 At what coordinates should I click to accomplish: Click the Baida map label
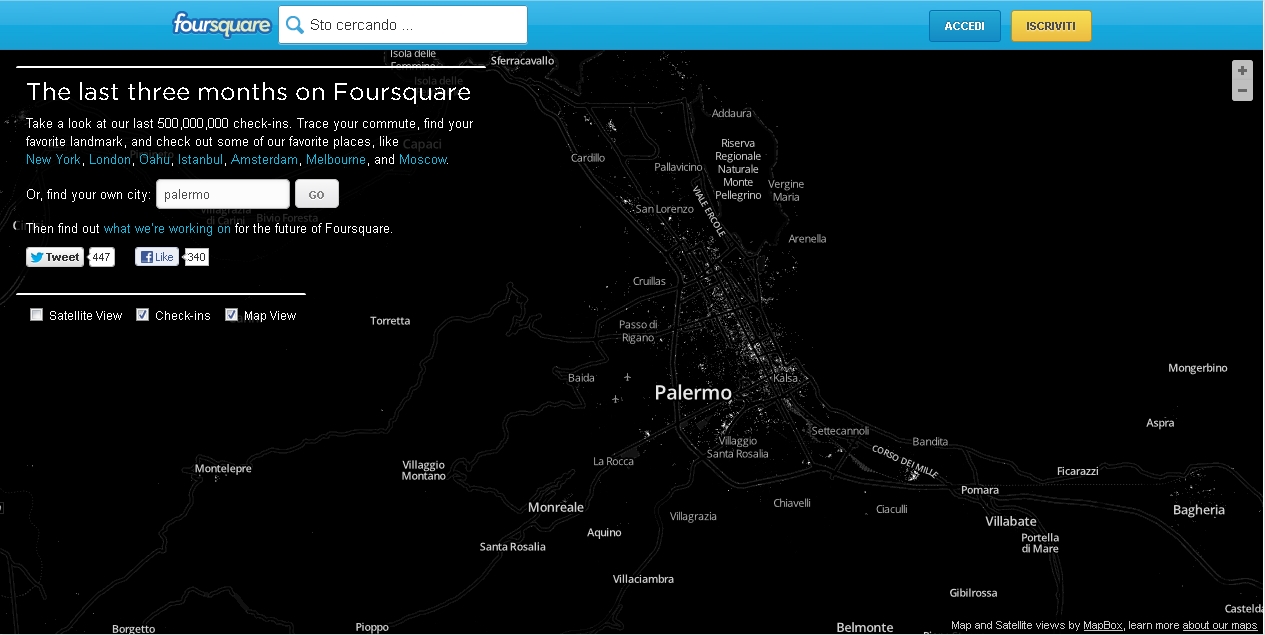coord(581,378)
